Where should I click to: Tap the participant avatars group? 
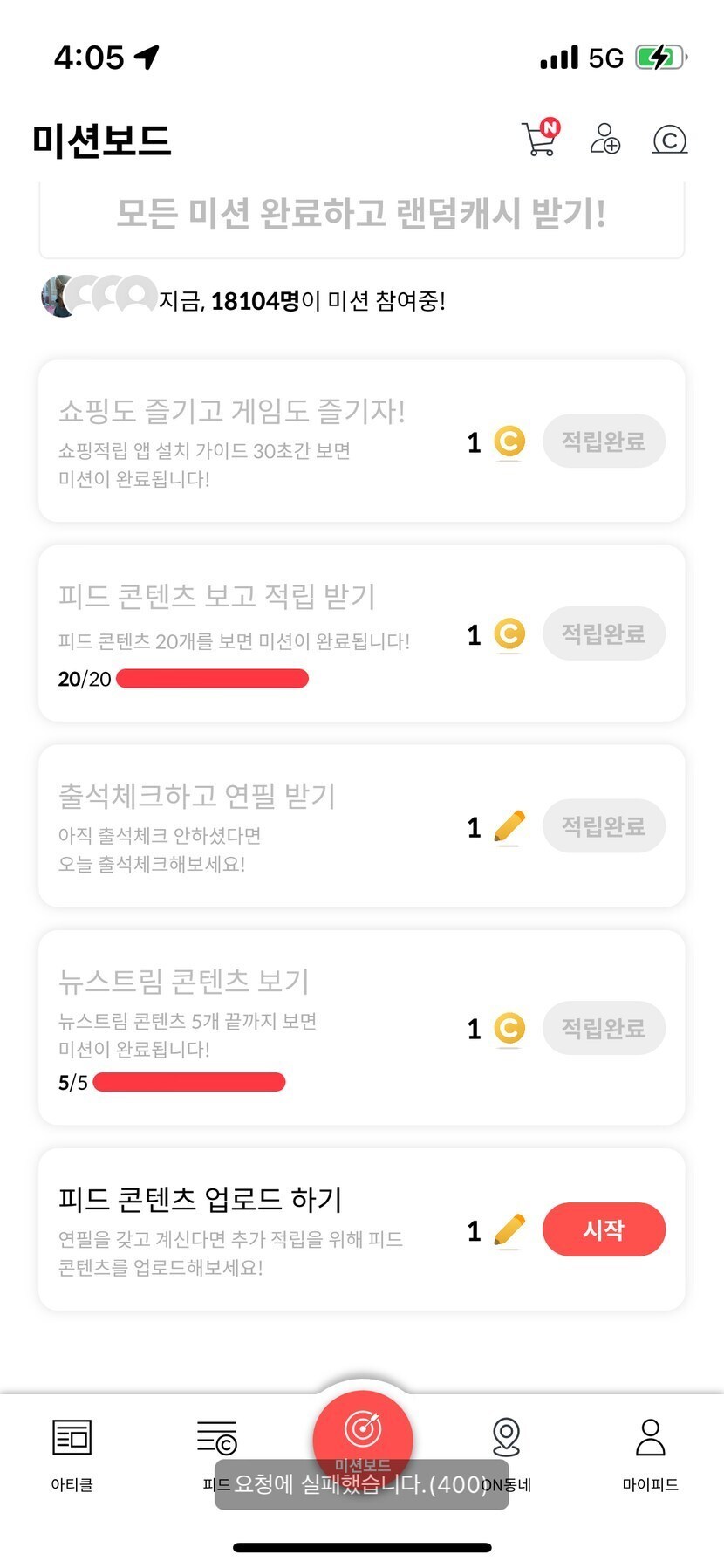point(99,297)
